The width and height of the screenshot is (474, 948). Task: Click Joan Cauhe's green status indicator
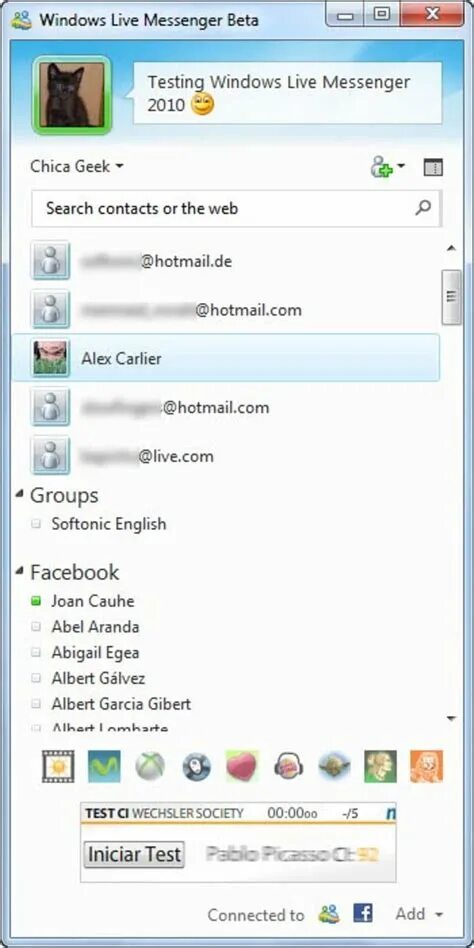pos(36,601)
